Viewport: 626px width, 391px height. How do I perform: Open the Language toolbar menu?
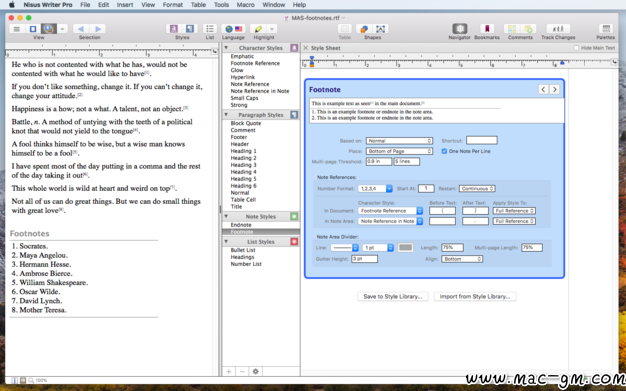point(233,29)
